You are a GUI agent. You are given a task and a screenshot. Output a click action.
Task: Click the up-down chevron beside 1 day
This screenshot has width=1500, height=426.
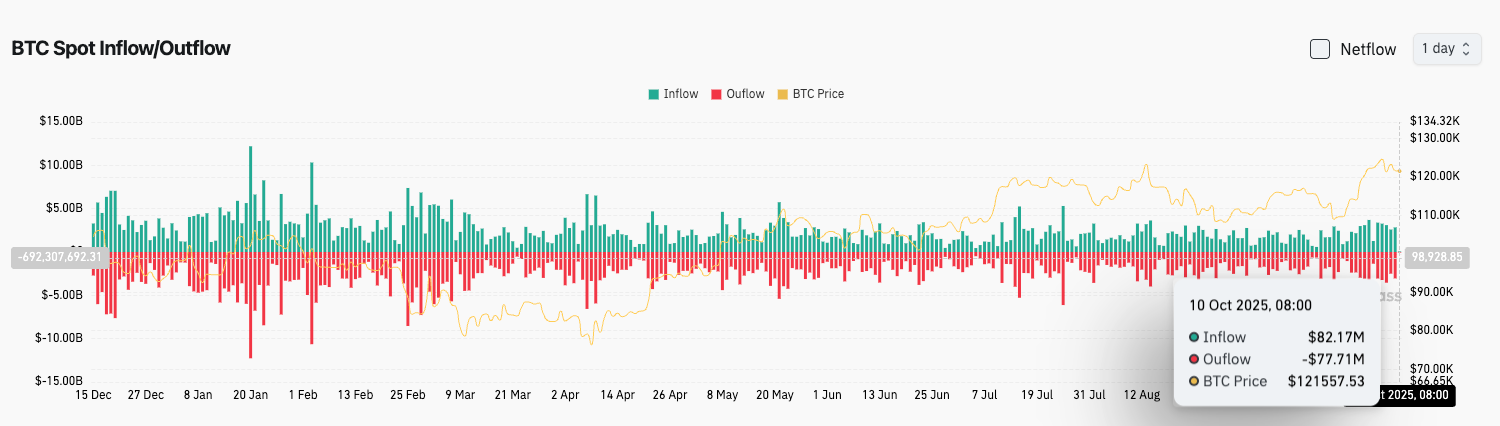click(1466, 48)
